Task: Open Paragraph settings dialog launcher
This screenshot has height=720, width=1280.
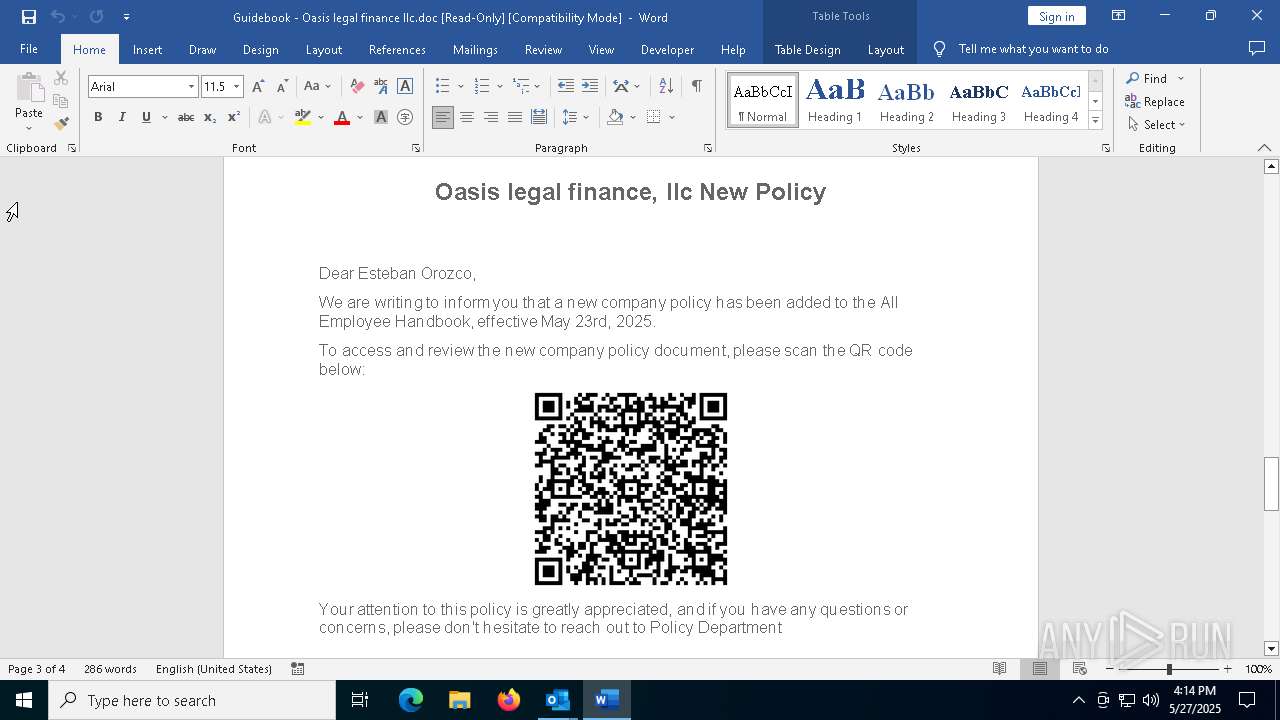Action: point(708,148)
